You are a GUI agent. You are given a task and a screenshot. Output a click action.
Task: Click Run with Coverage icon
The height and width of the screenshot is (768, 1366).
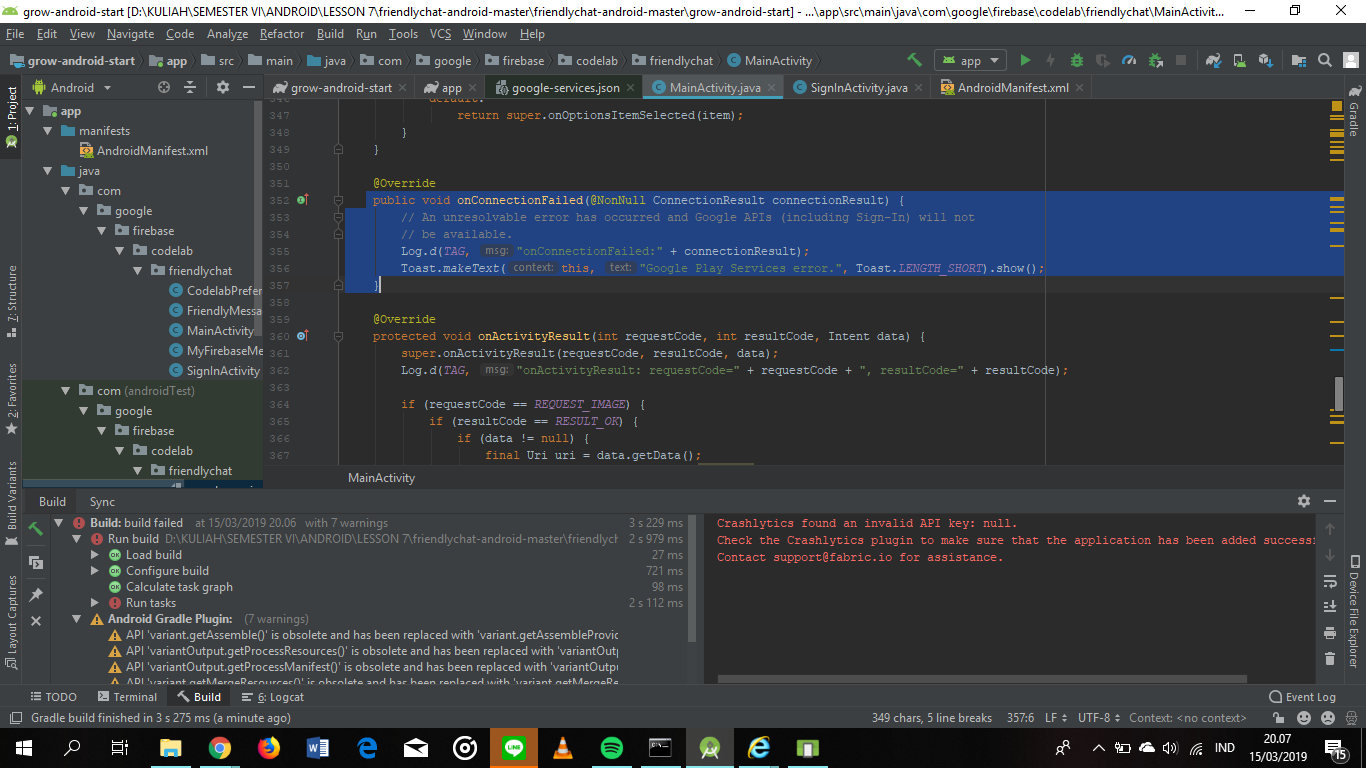pyautogui.click(x=1103, y=60)
